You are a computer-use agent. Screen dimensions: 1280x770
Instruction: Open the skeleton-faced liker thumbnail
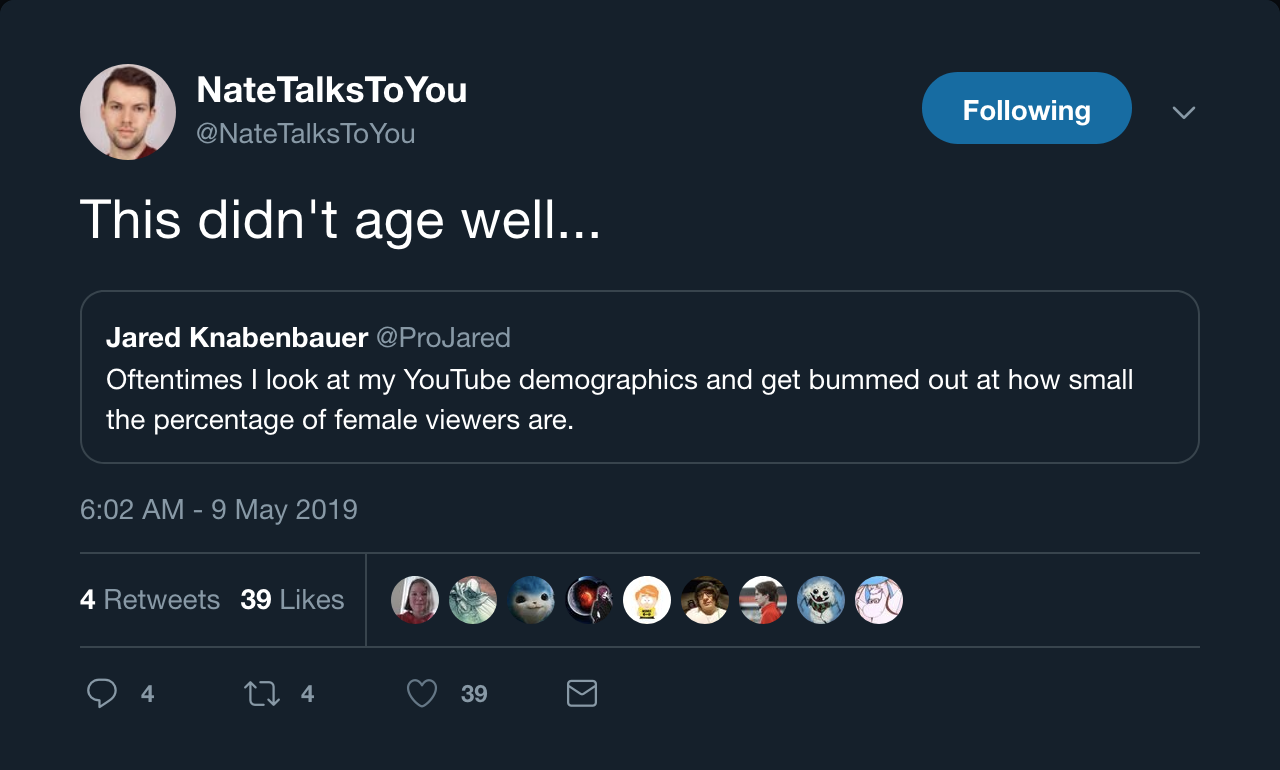821,600
